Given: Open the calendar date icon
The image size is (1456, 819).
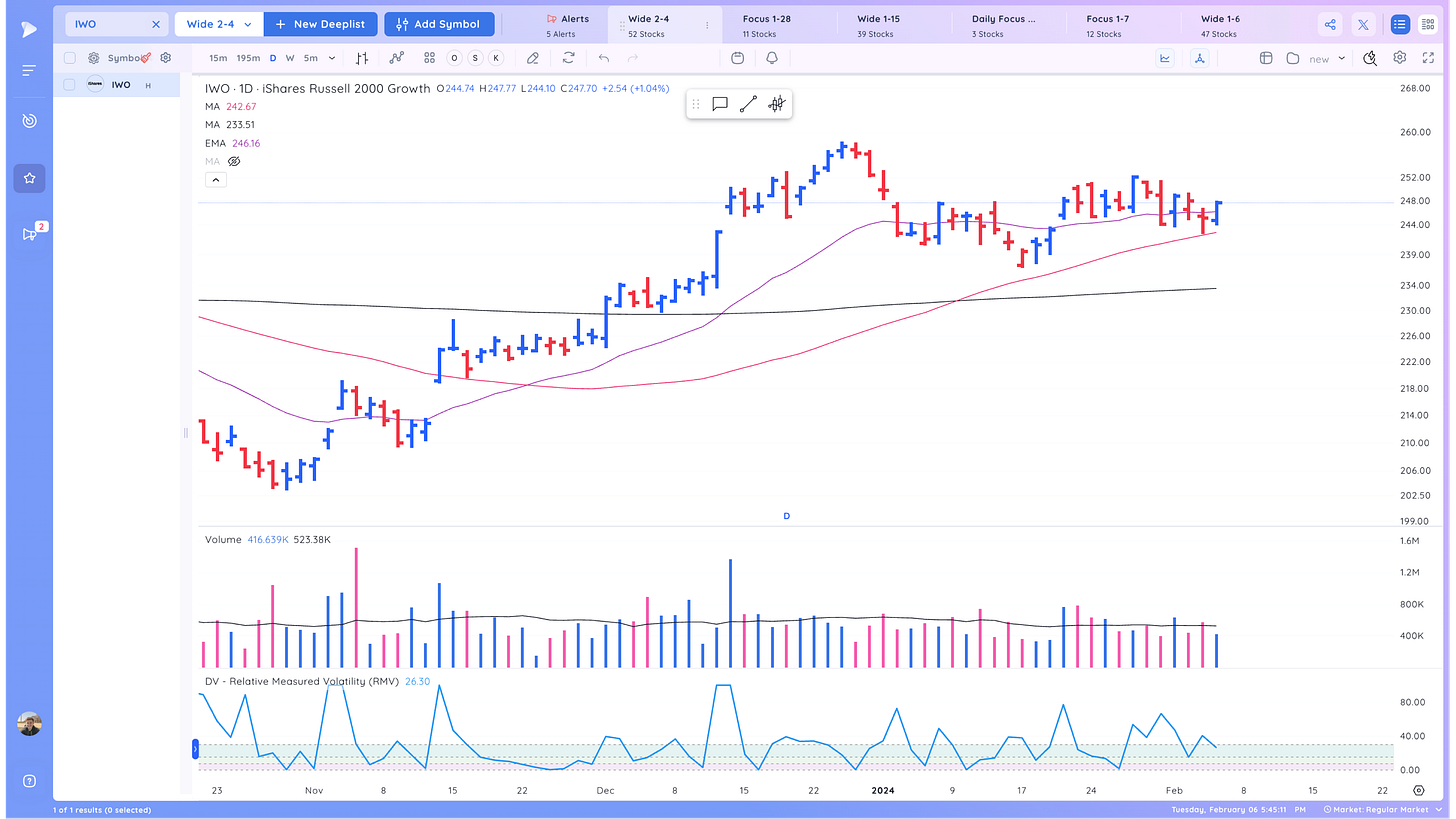Looking at the screenshot, I should [737, 58].
